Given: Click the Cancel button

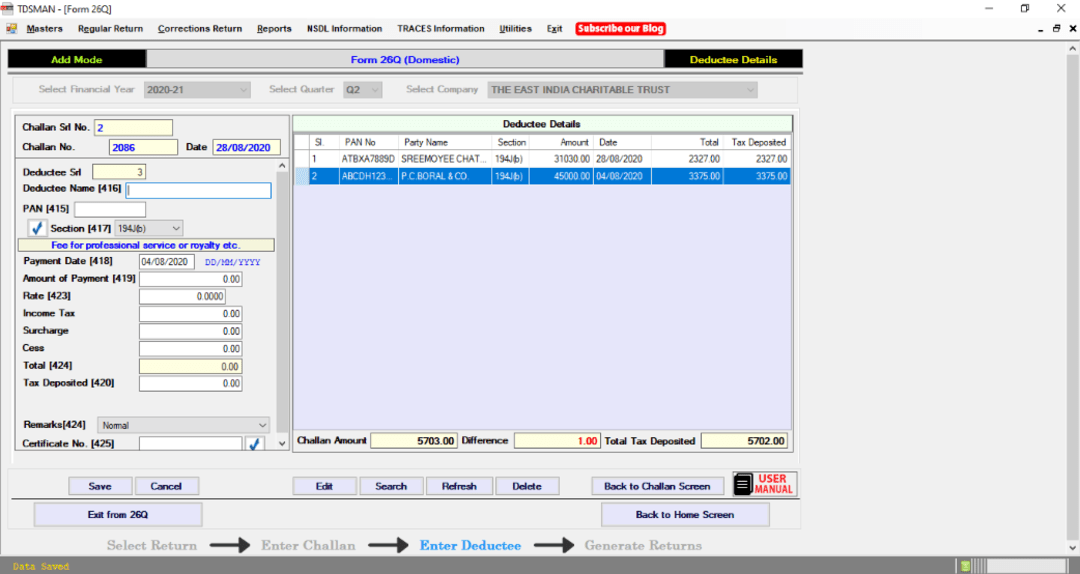Looking at the screenshot, I should pos(166,486).
